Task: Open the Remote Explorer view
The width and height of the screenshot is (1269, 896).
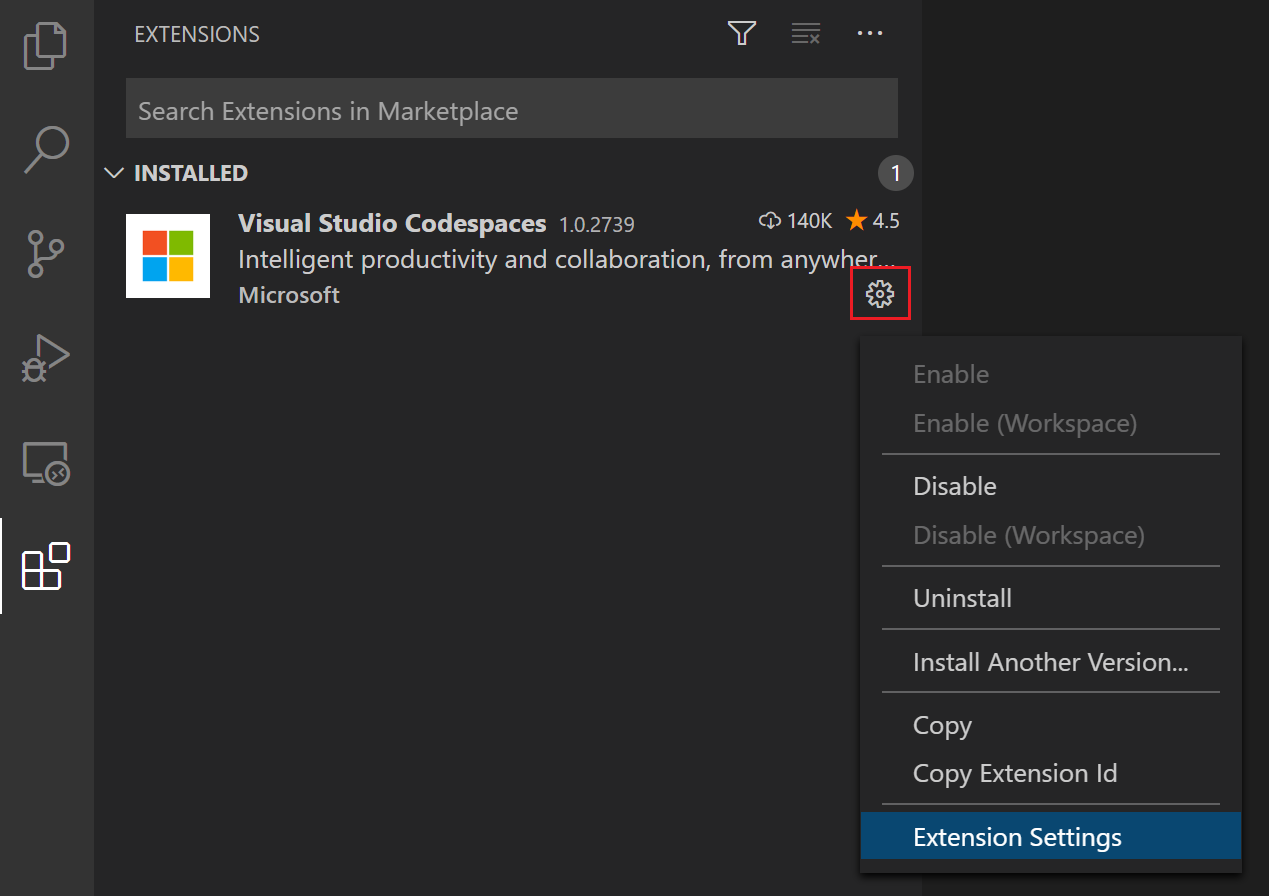Action: click(46, 463)
